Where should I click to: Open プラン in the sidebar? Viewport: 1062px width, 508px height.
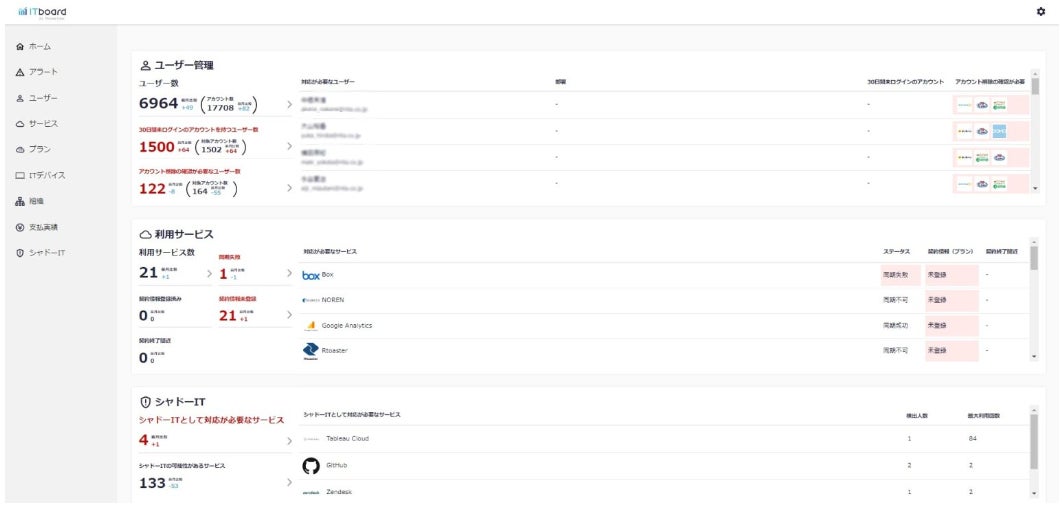point(33,150)
